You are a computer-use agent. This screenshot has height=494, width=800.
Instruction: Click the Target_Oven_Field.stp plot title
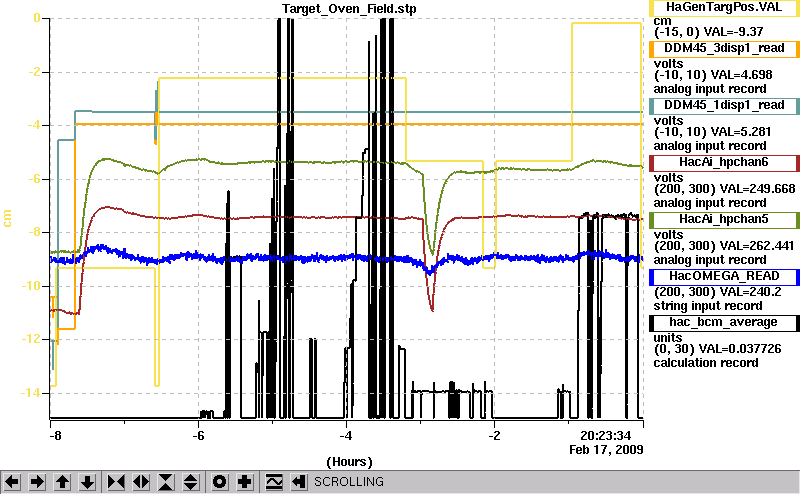pos(349,9)
